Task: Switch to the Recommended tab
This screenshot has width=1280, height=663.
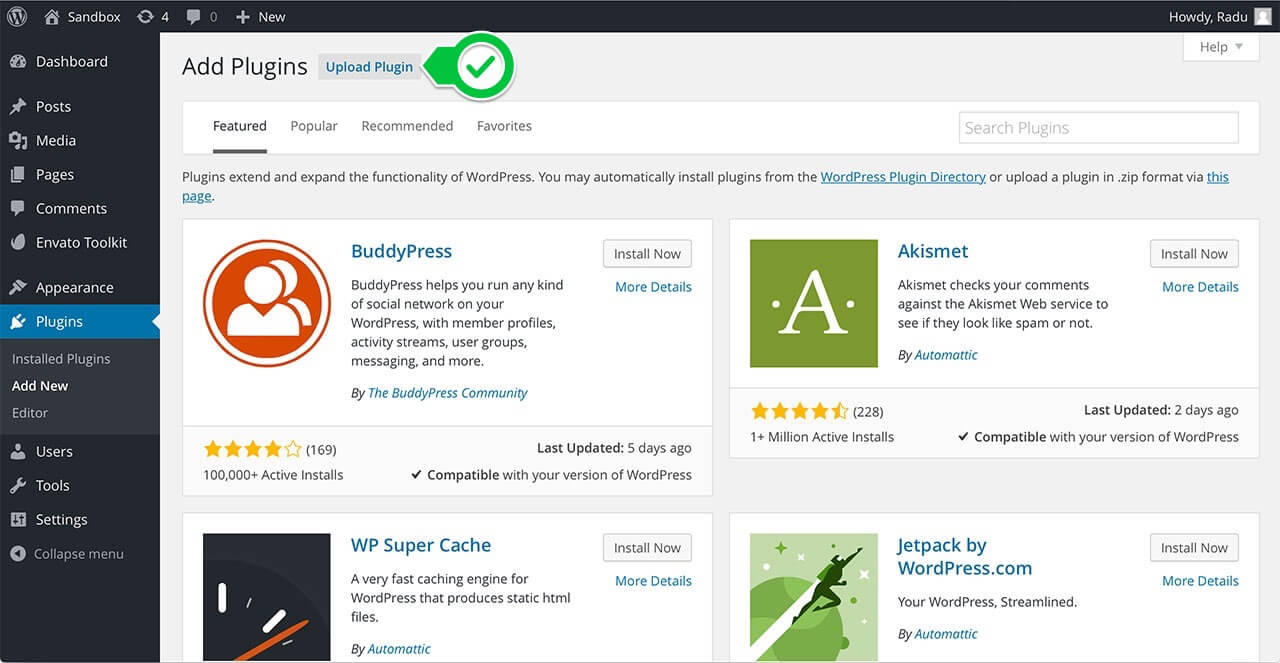Action: click(x=407, y=126)
